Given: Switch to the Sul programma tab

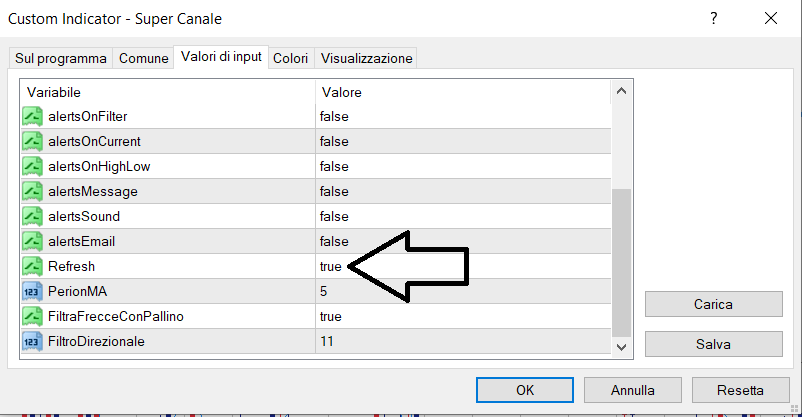Looking at the screenshot, I should (x=60, y=59).
